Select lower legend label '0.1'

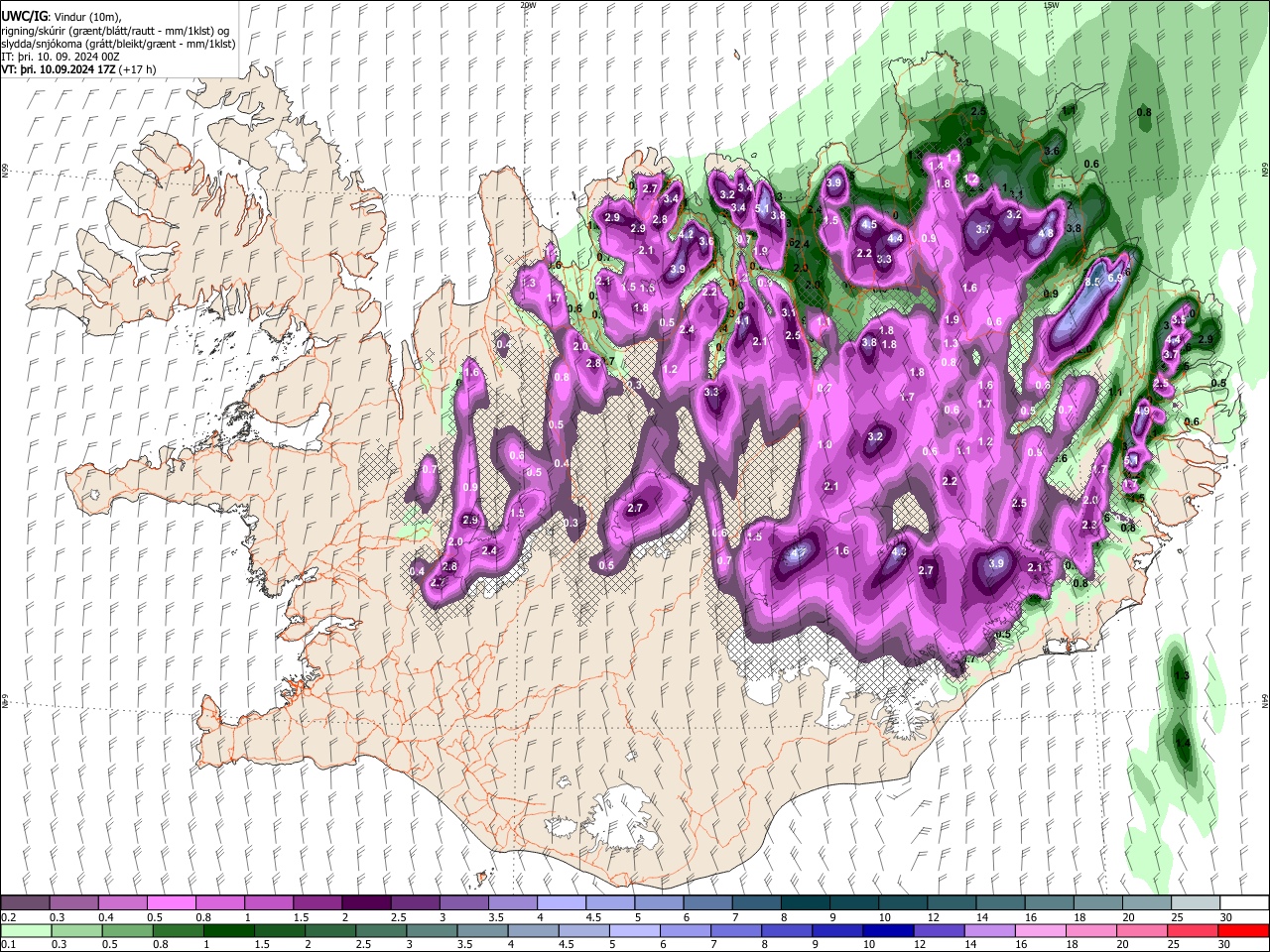pyautogui.click(x=8, y=944)
